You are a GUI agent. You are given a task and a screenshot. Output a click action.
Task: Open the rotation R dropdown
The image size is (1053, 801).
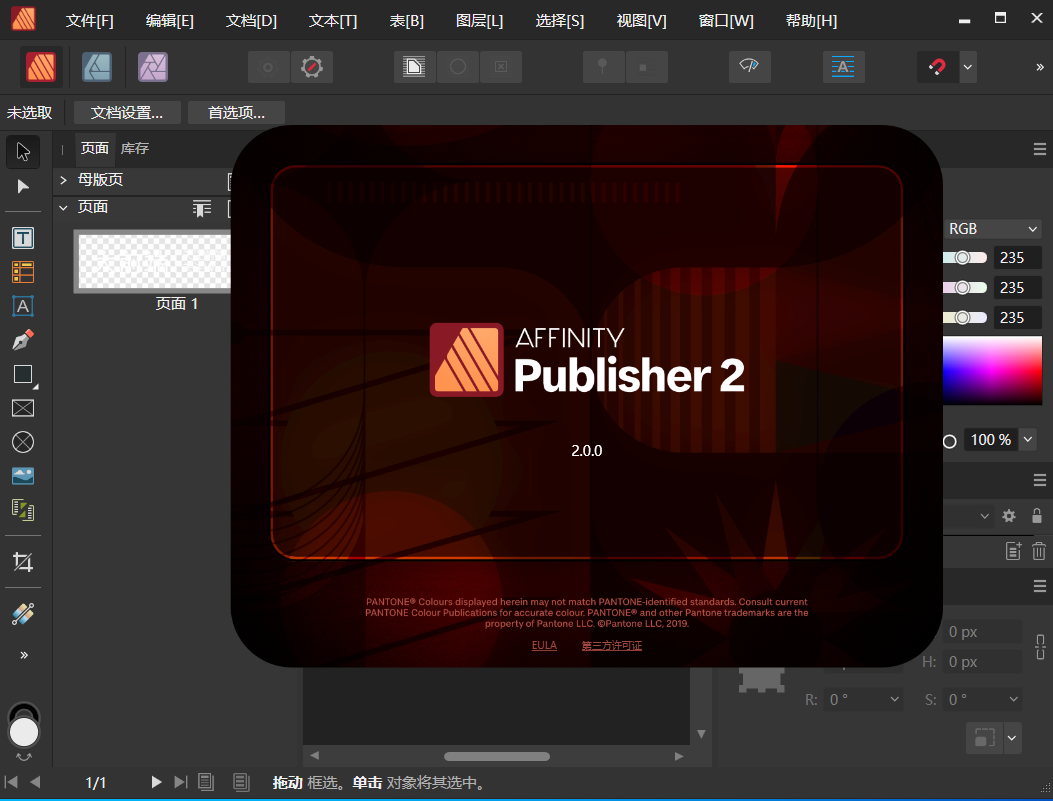click(895, 699)
